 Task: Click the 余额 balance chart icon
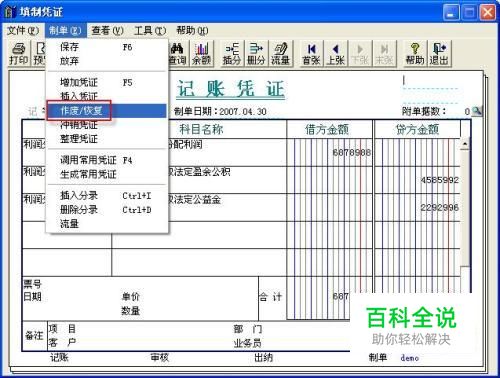coord(202,54)
